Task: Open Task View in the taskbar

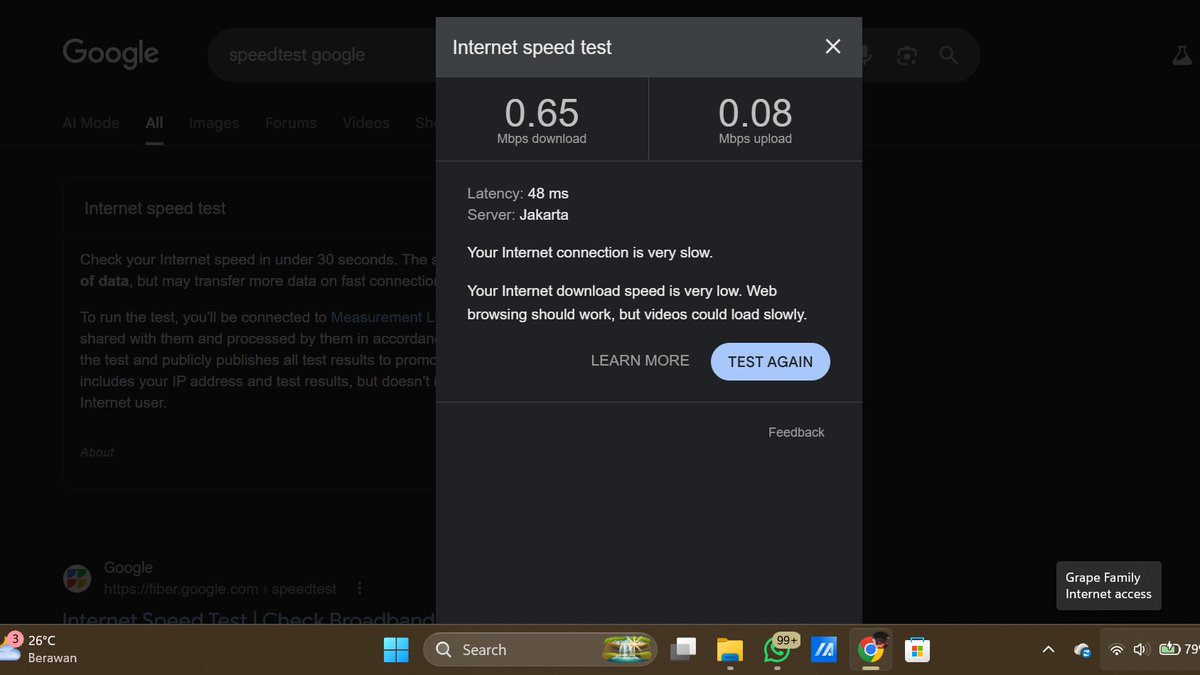Action: [684, 650]
